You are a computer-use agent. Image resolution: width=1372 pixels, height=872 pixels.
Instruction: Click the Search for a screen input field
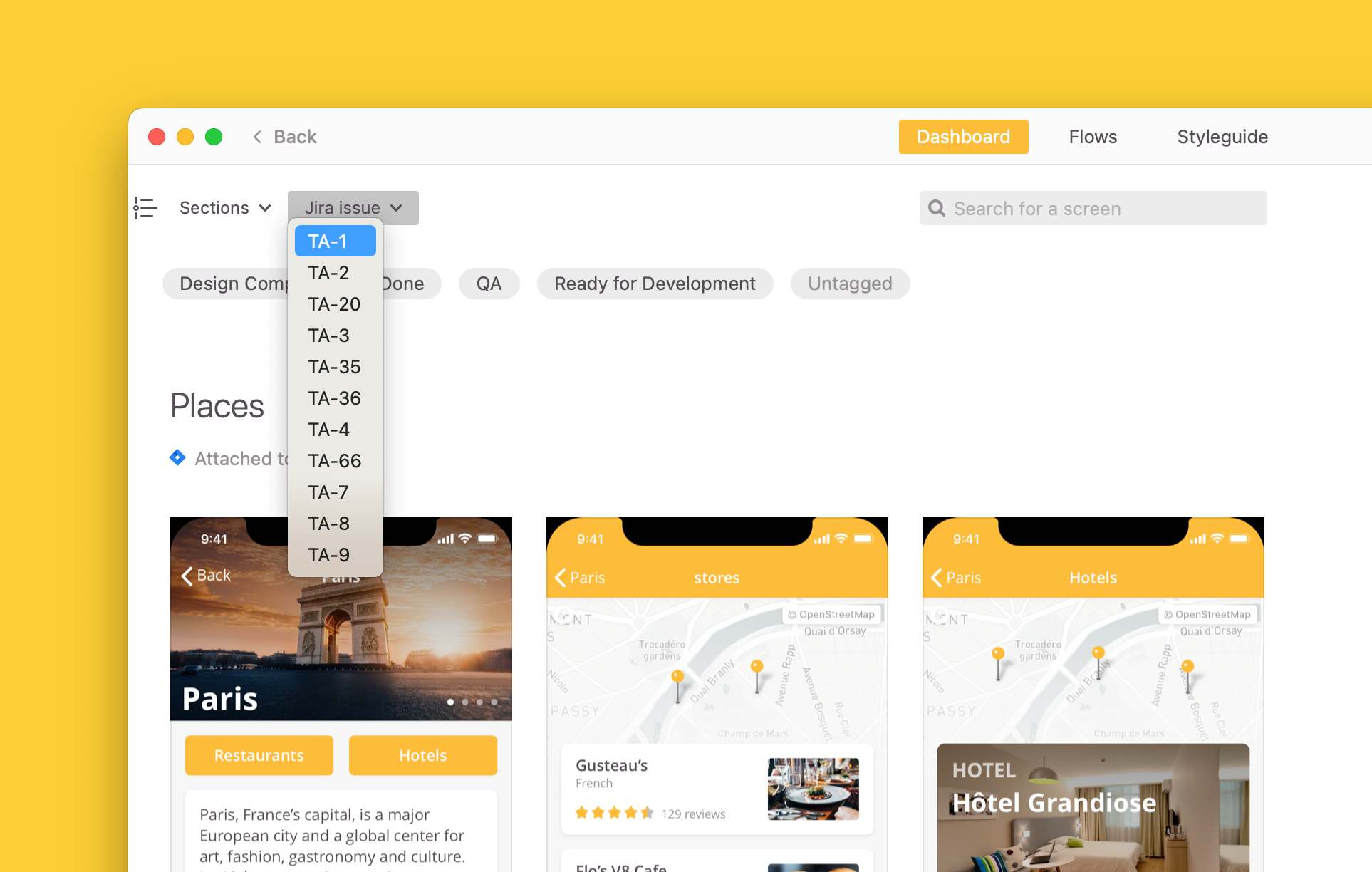(x=1091, y=209)
